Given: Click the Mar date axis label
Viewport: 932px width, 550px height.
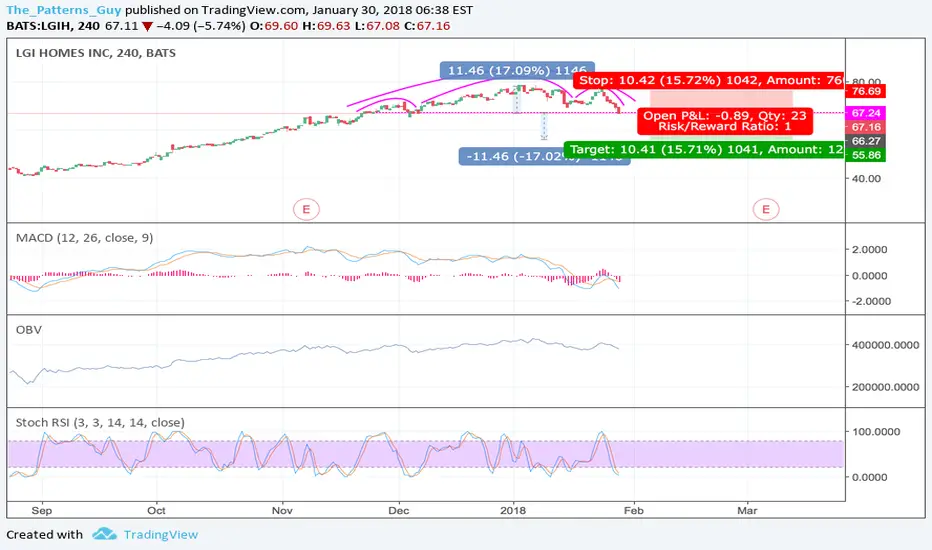Looking at the screenshot, I should click(x=747, y=510).
